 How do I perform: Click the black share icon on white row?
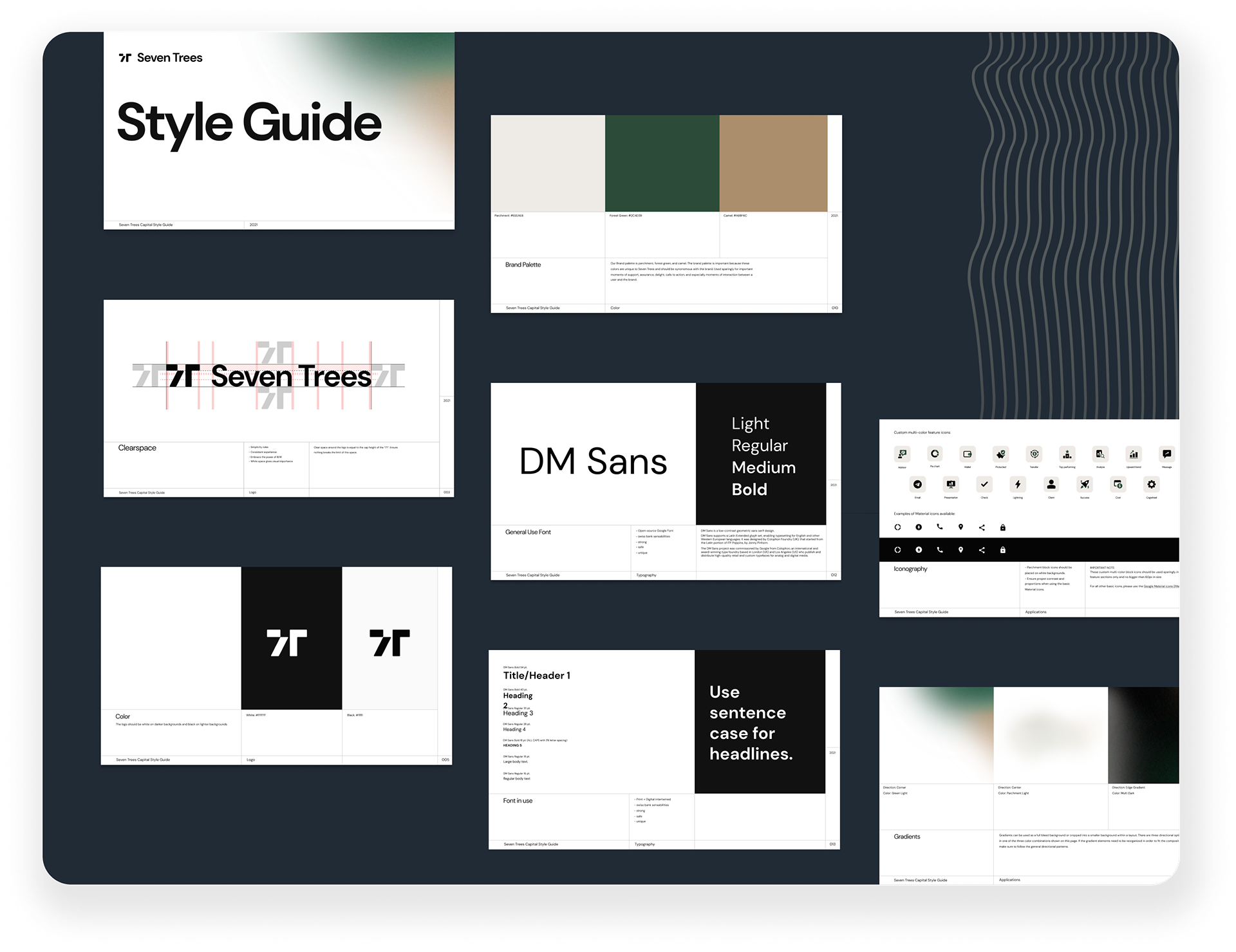(x=982, y=528)
